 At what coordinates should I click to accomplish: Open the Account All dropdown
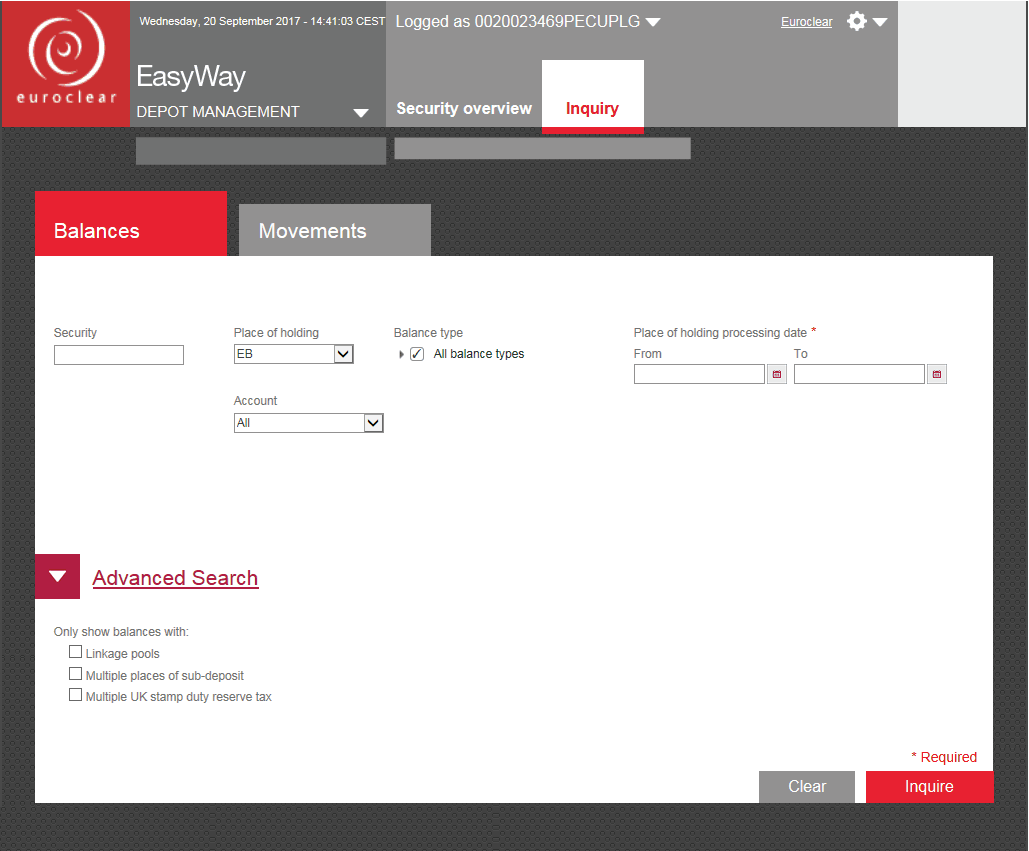[308, 423]
